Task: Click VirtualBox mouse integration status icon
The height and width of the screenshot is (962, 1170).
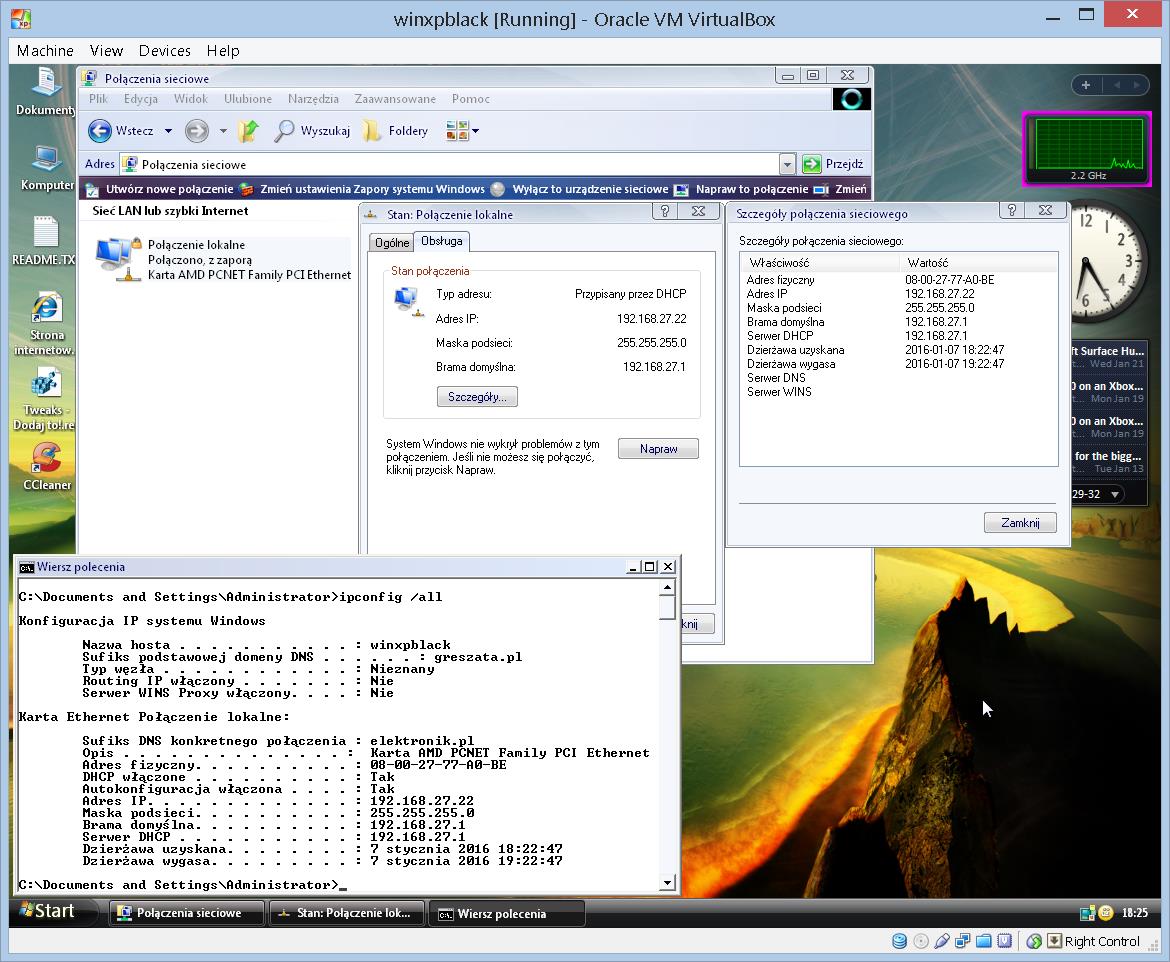Action: point(1033,941)
